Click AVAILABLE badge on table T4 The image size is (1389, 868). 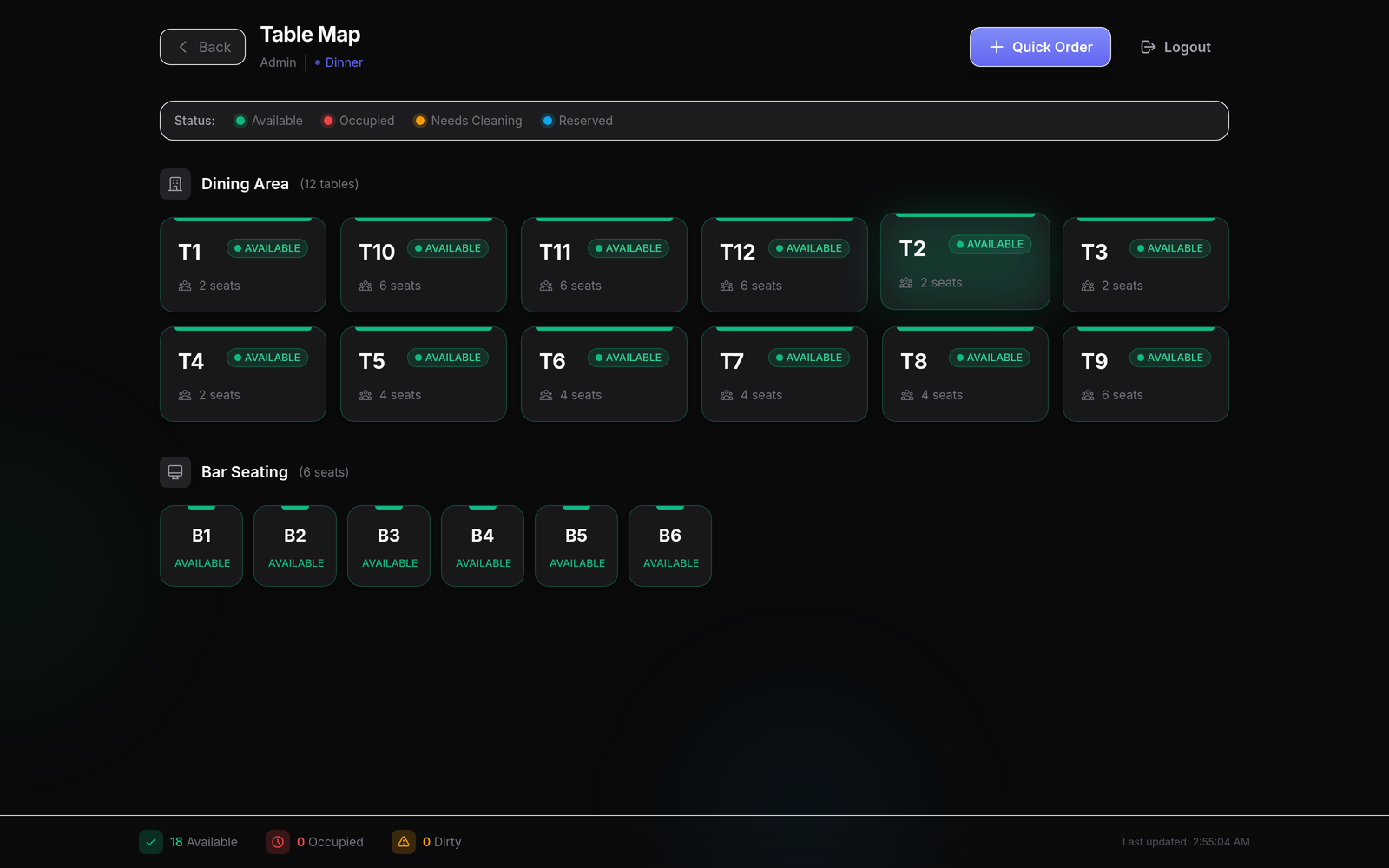[x=267, y=358]
